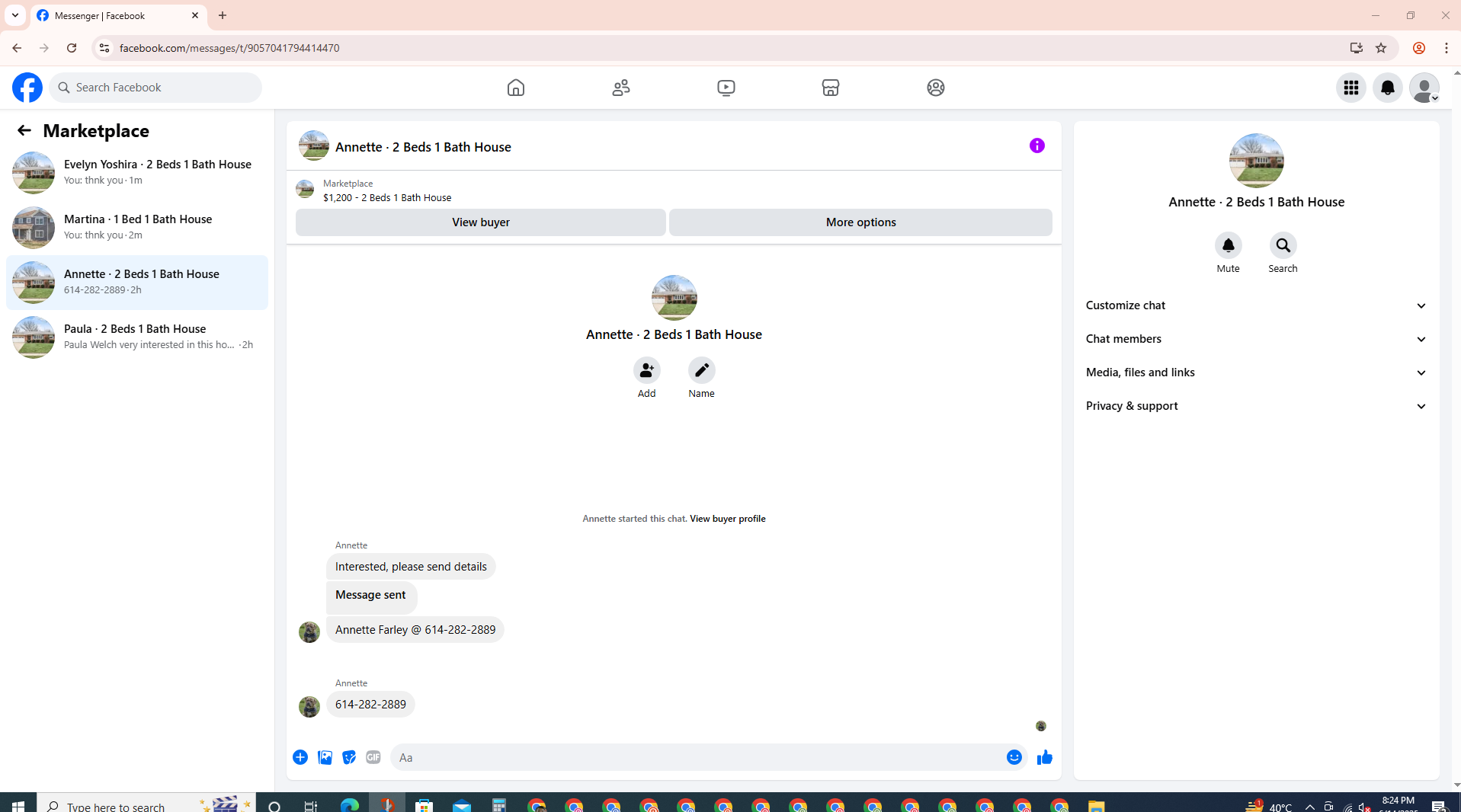Go back with Marketplace back arrow

point(24,130)
